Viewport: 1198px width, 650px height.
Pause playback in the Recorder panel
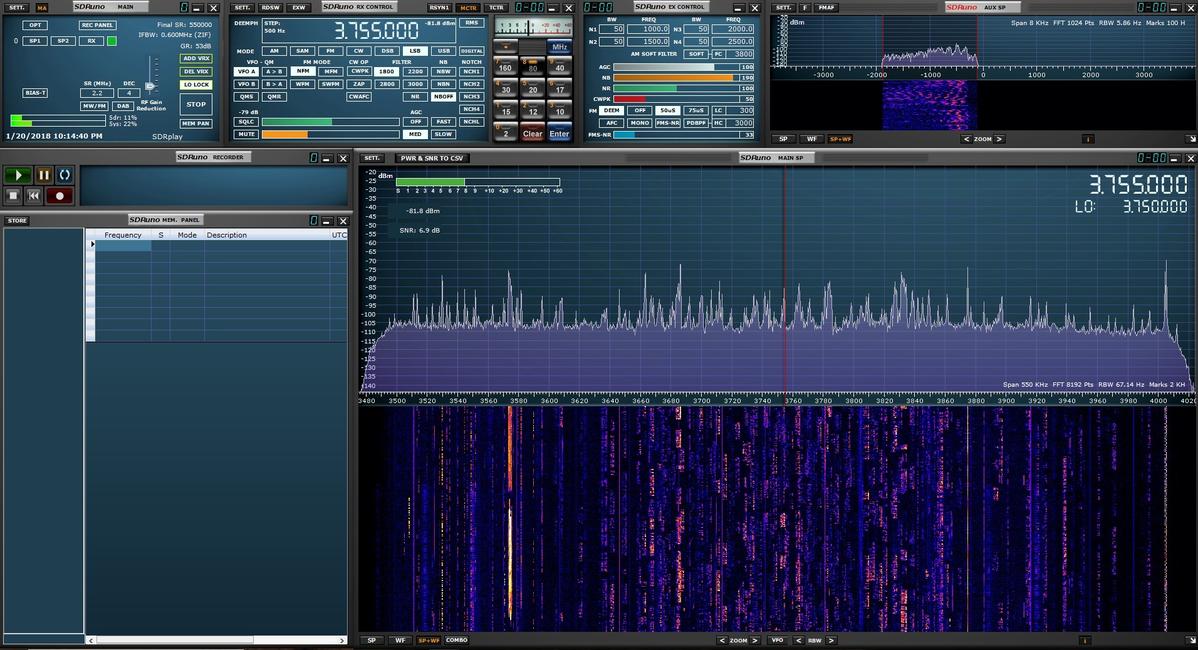[x=44, y=175]
